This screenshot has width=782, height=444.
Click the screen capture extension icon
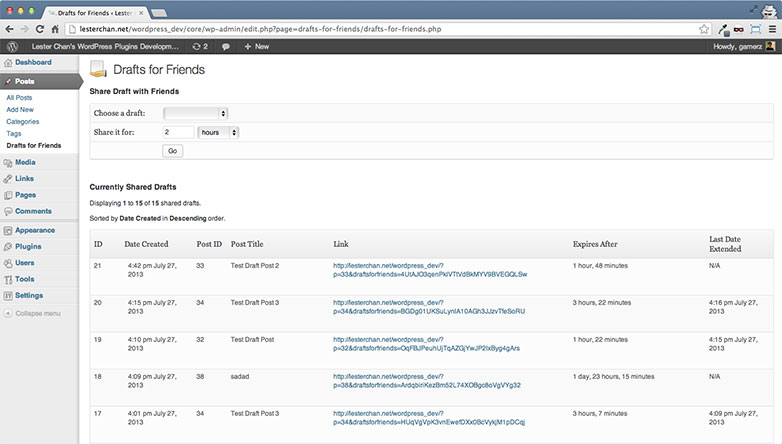(756, 29)
